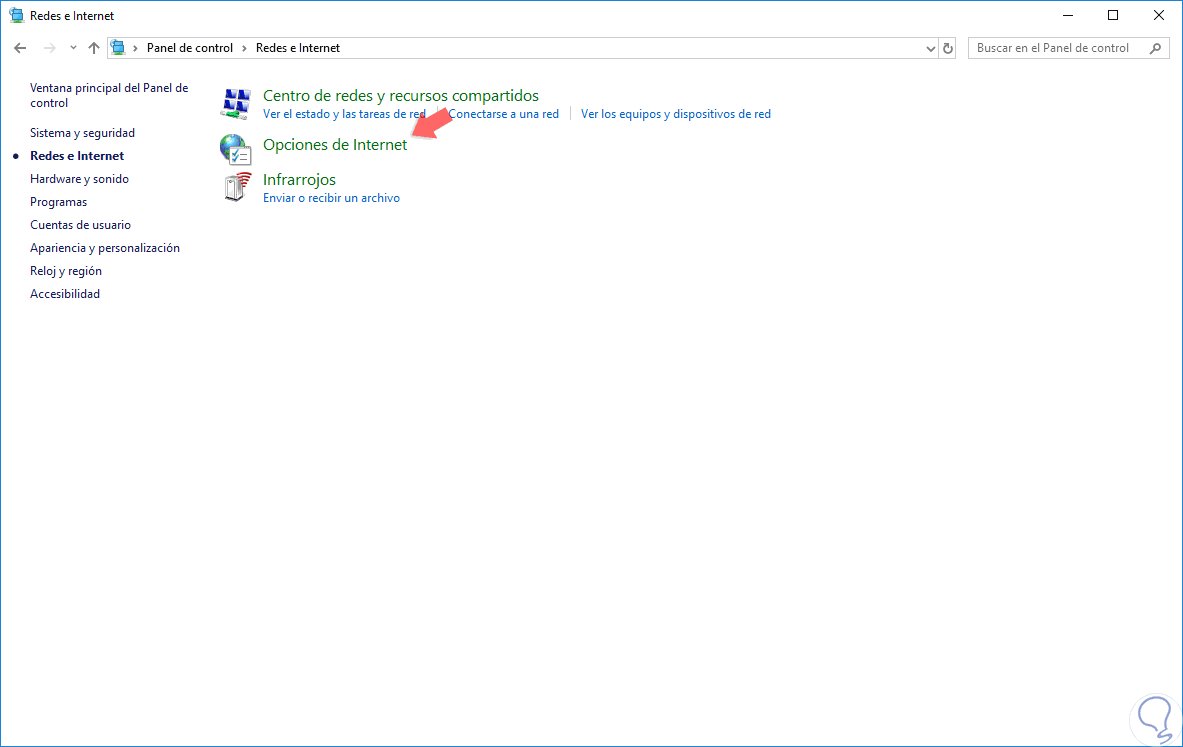Image resolution: width=1183 pixels, height=747 pixels.
Task: Click the forward navigation arrow
Action: point(50,48)
